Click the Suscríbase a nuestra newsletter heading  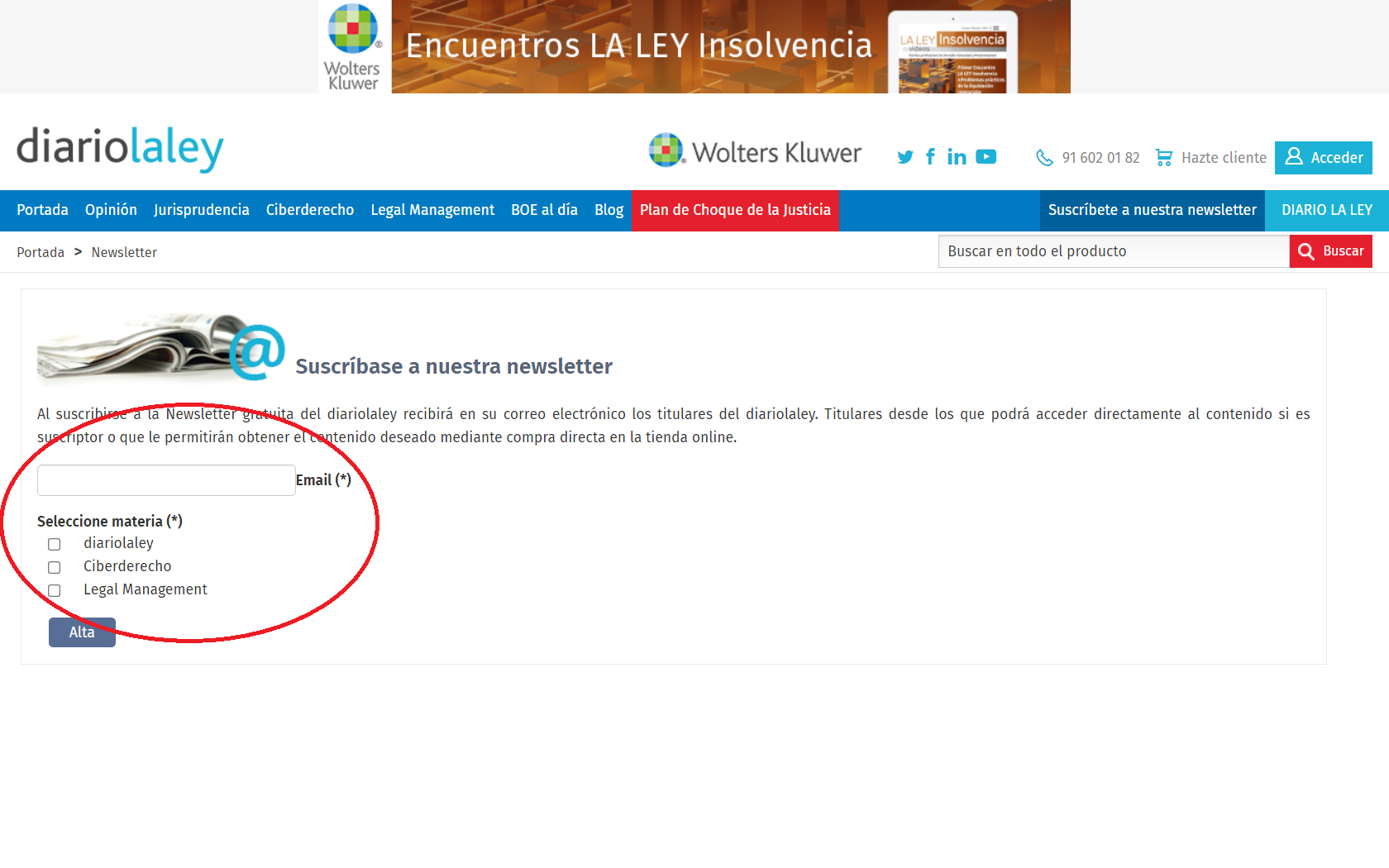pos(454,366)
